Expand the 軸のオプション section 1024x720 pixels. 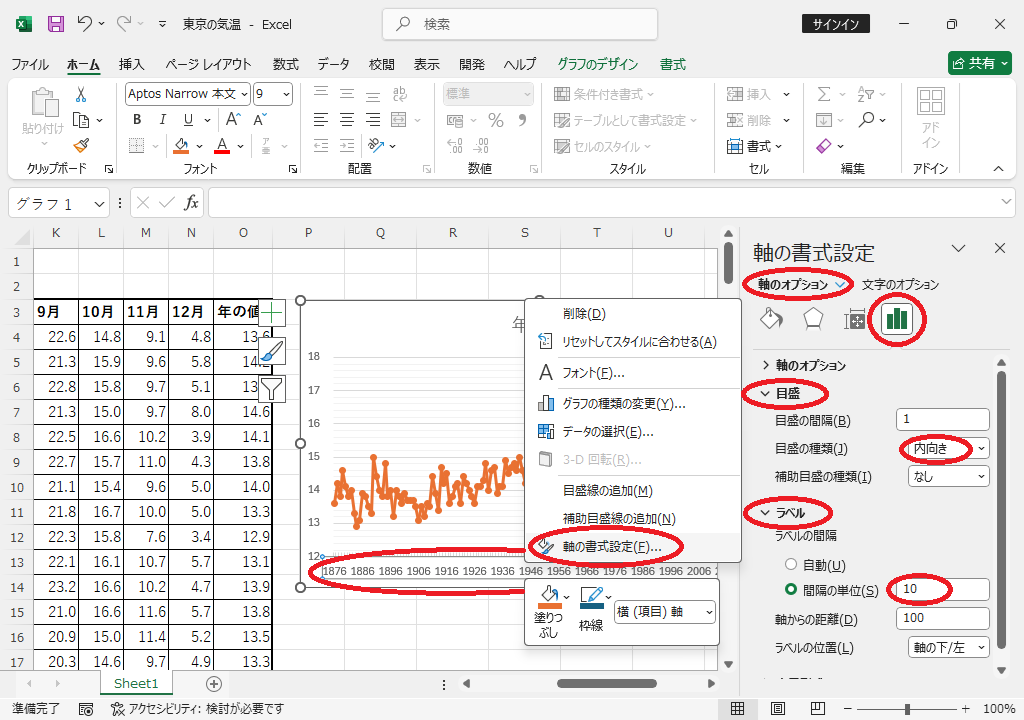(804, 365)
